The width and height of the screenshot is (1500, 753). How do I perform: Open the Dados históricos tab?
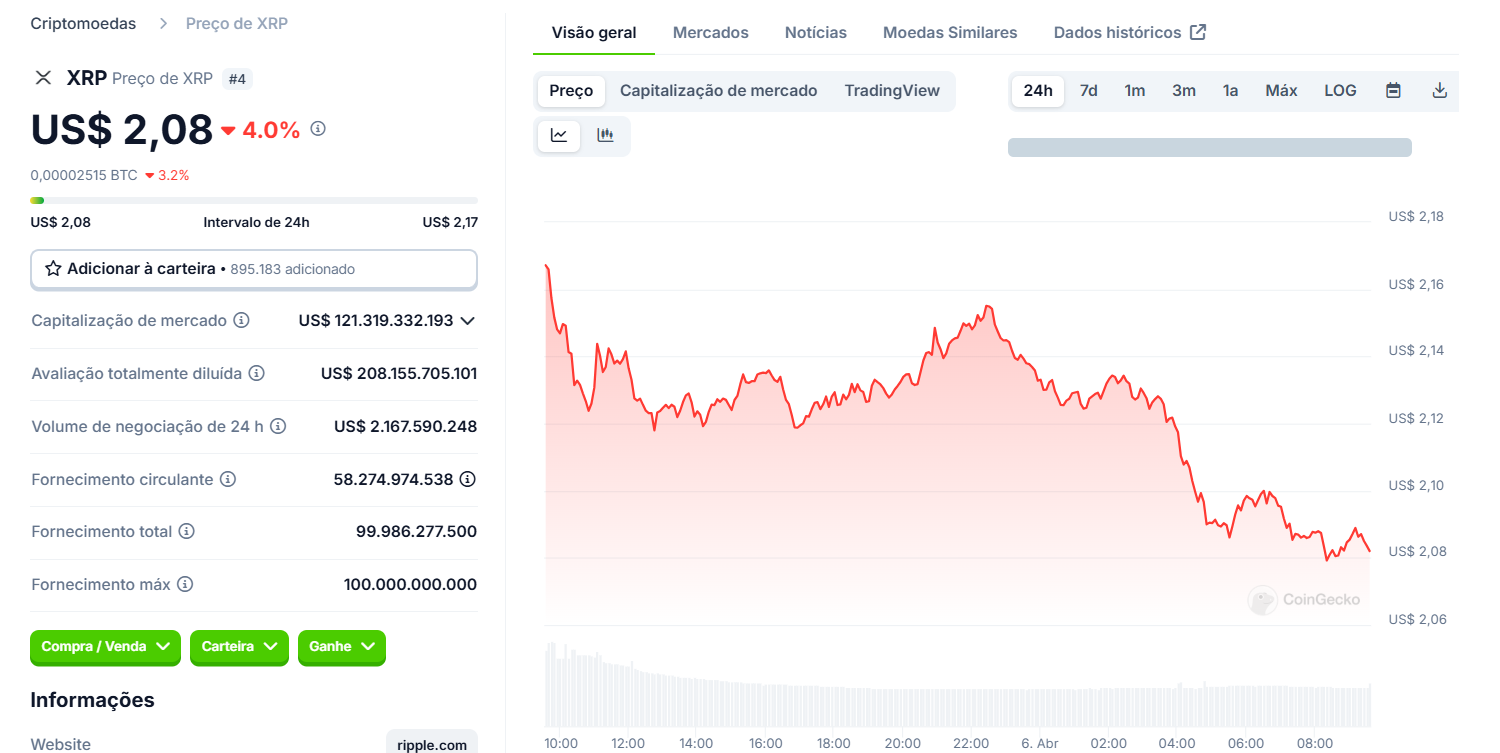1130,32
